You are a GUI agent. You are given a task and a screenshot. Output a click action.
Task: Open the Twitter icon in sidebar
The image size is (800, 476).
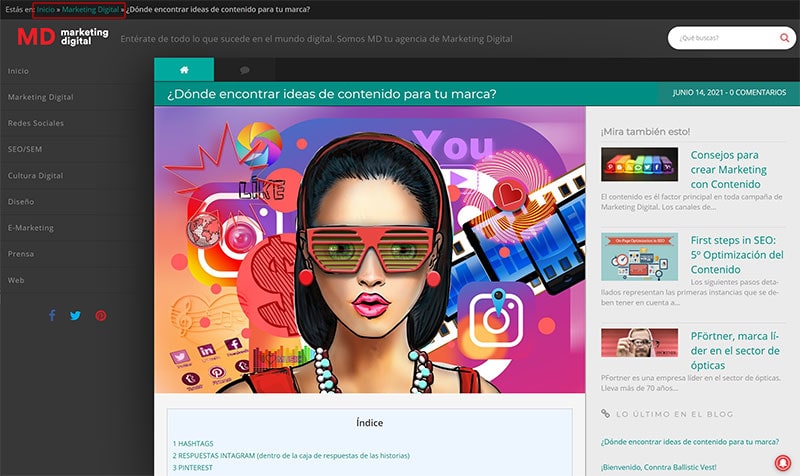(x=76, y=315)
